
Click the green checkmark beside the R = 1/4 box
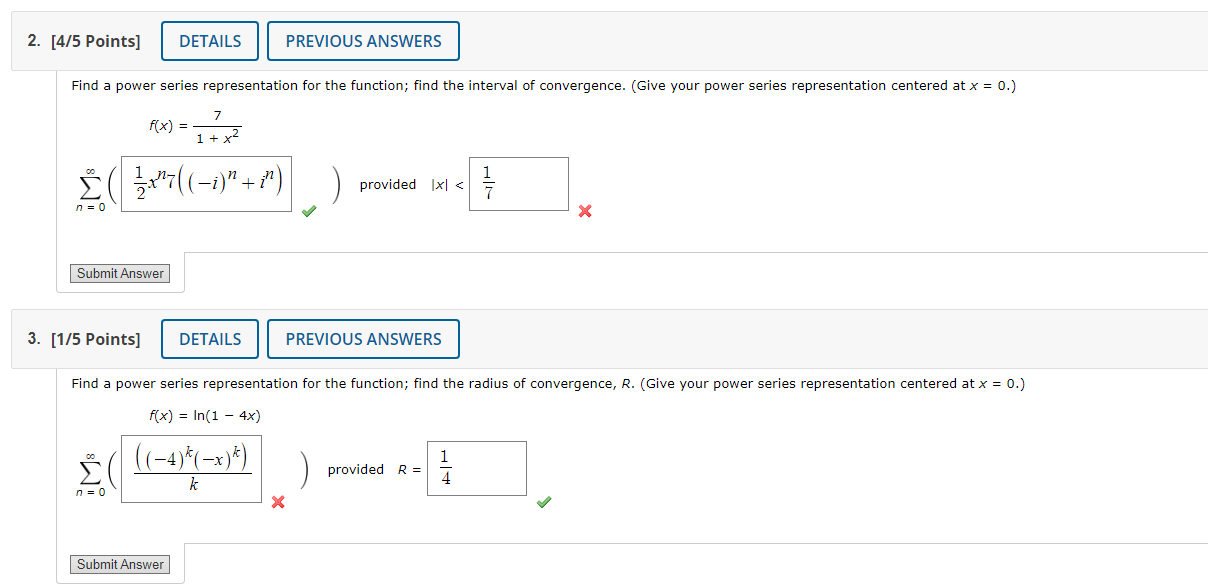point(543,501)
